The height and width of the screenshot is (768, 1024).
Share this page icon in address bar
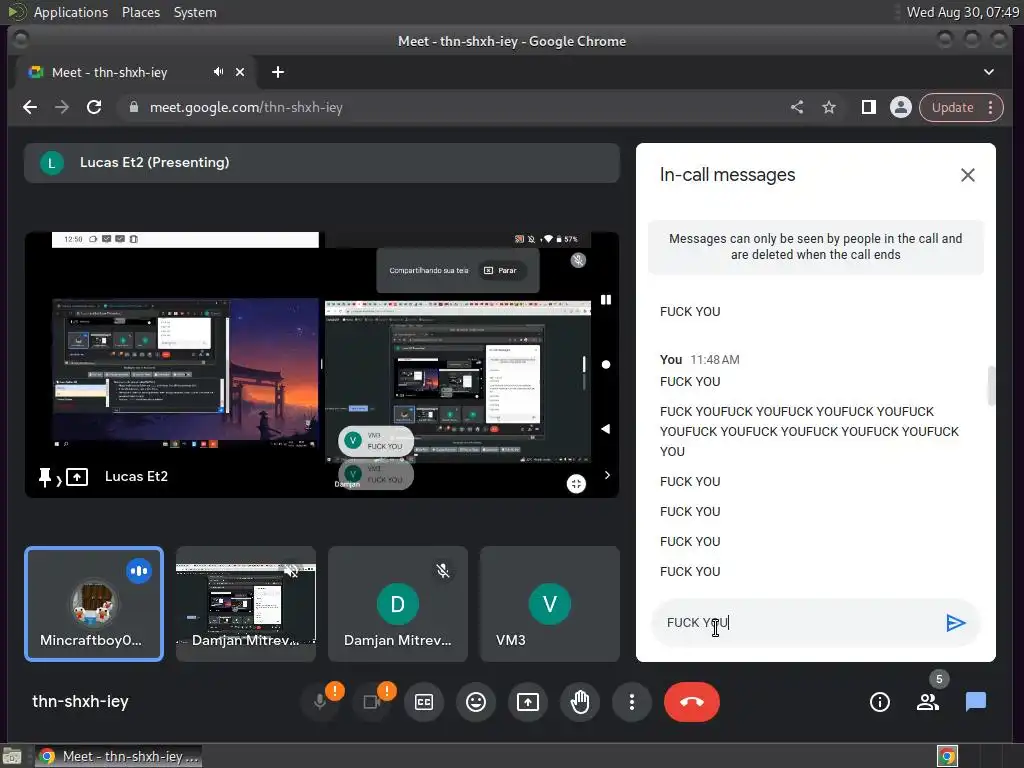click(797, 107)
